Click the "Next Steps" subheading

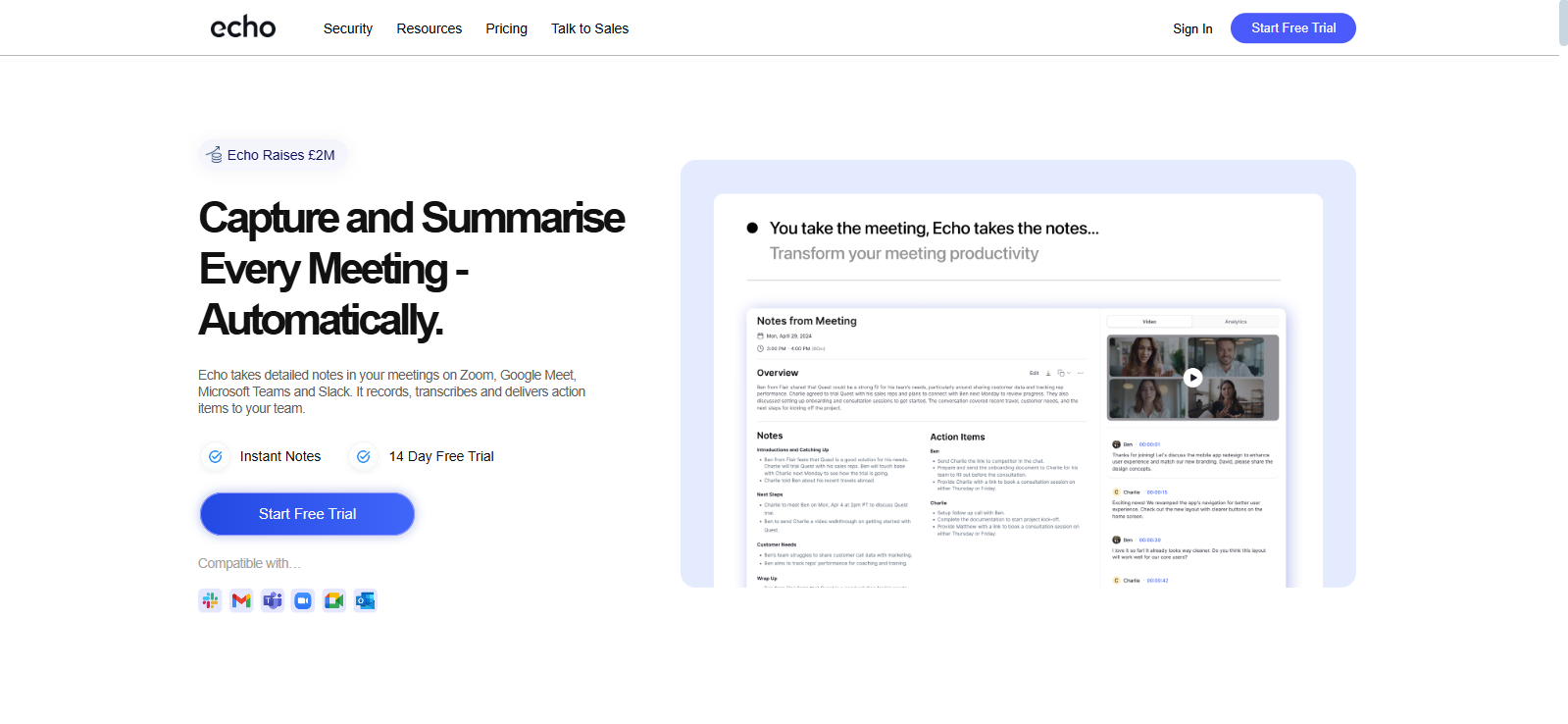pos(770,494)
